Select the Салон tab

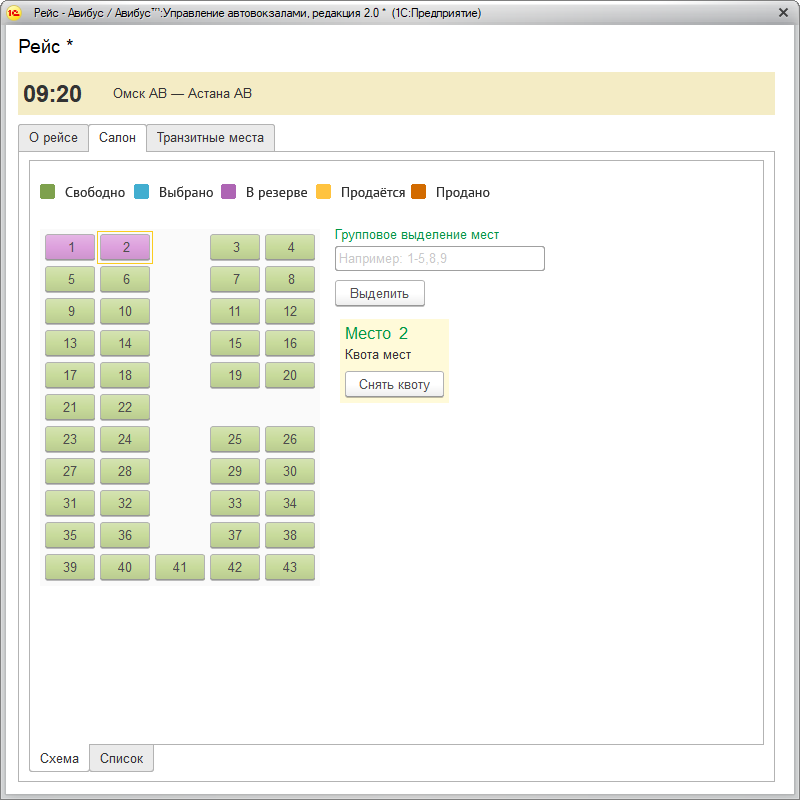(117, 138)
